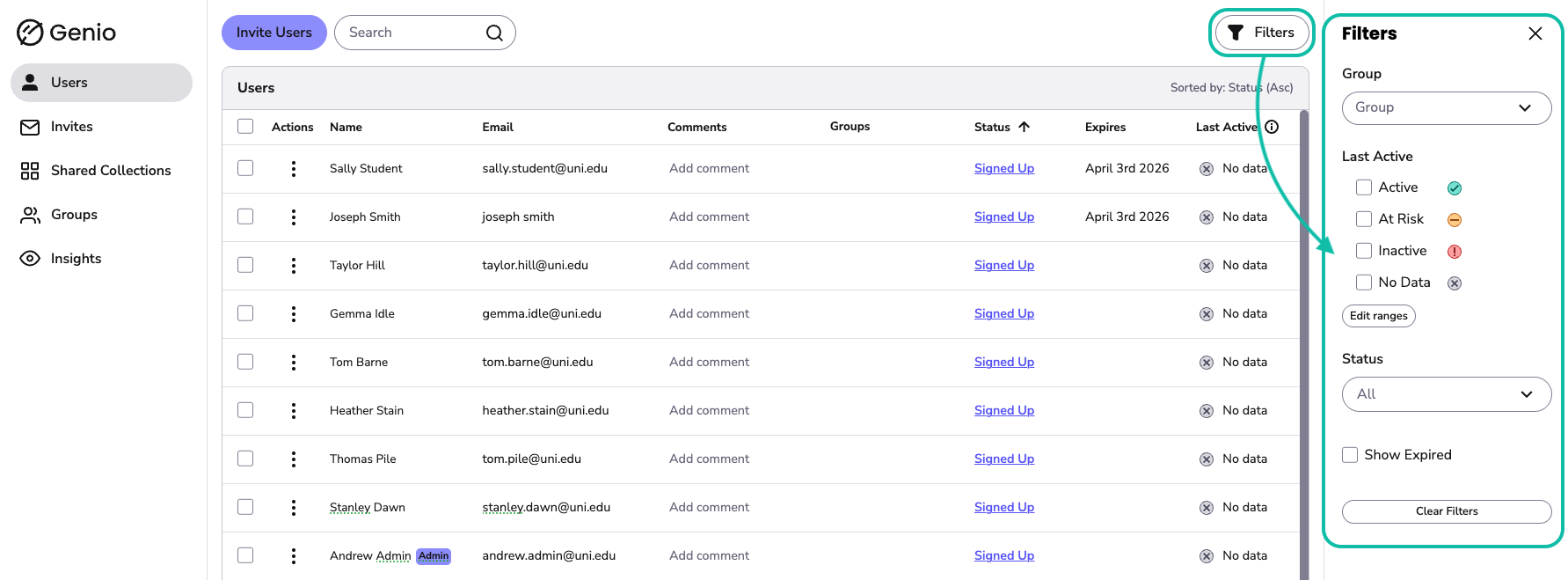1568x580 pixels.
Task: Click the Status sort arrow
Action: (1024, 127)
